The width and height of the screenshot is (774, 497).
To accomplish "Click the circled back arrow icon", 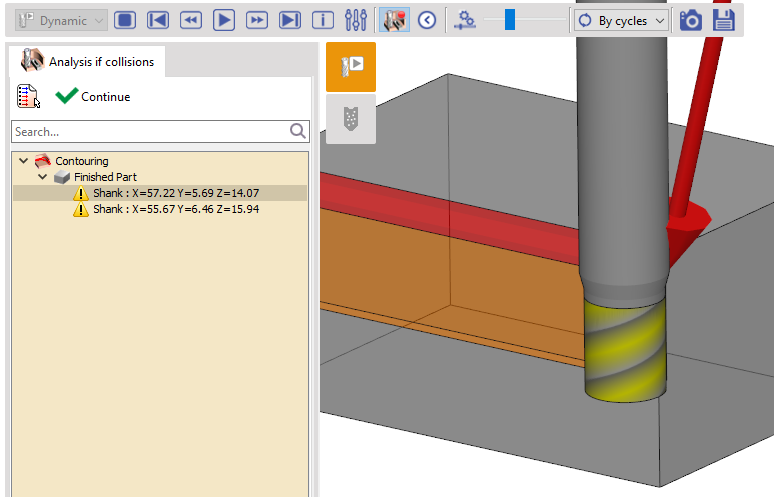I will pyautogui.click(x=427, y=20).
